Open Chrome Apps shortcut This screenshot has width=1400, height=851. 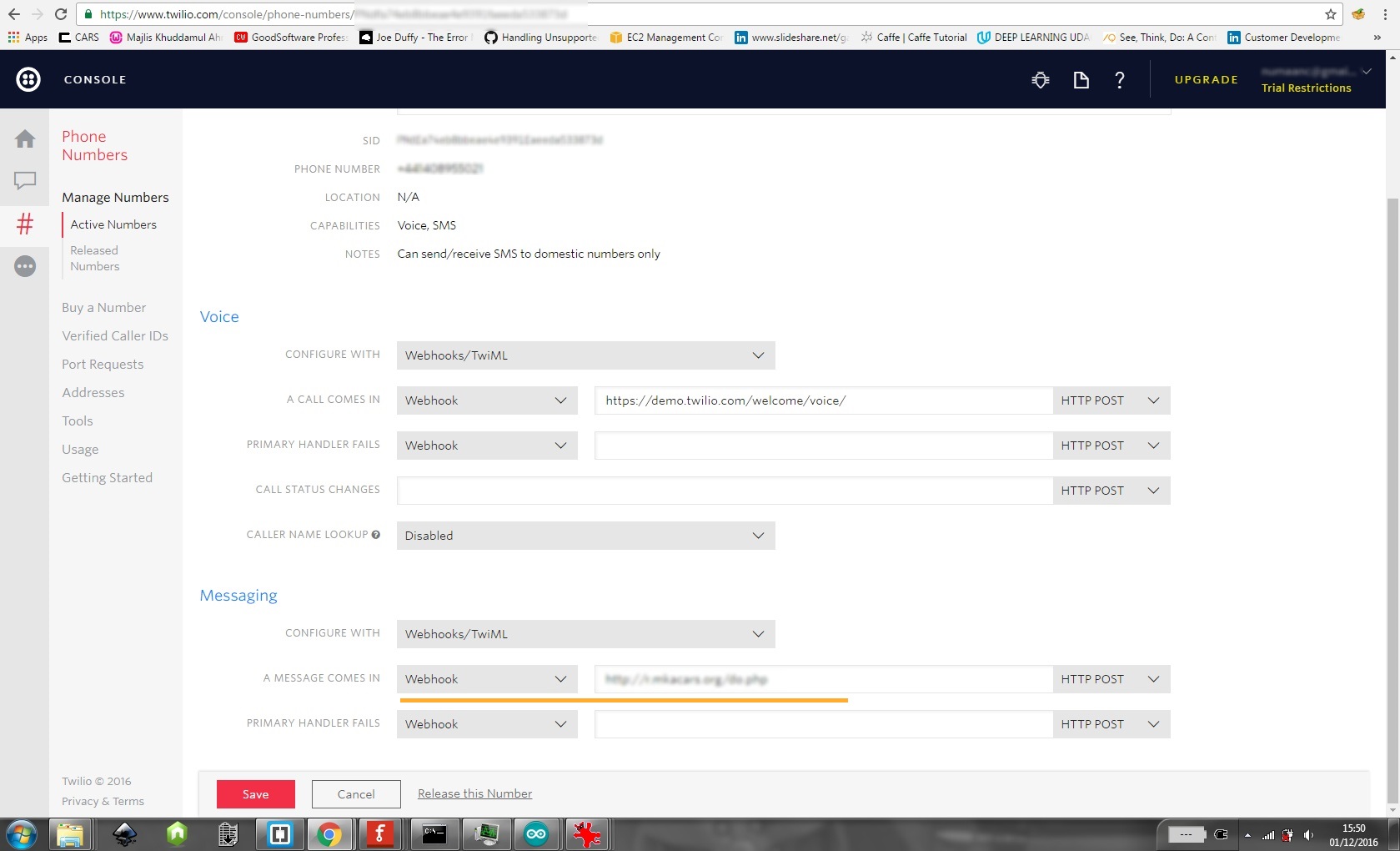28,38
